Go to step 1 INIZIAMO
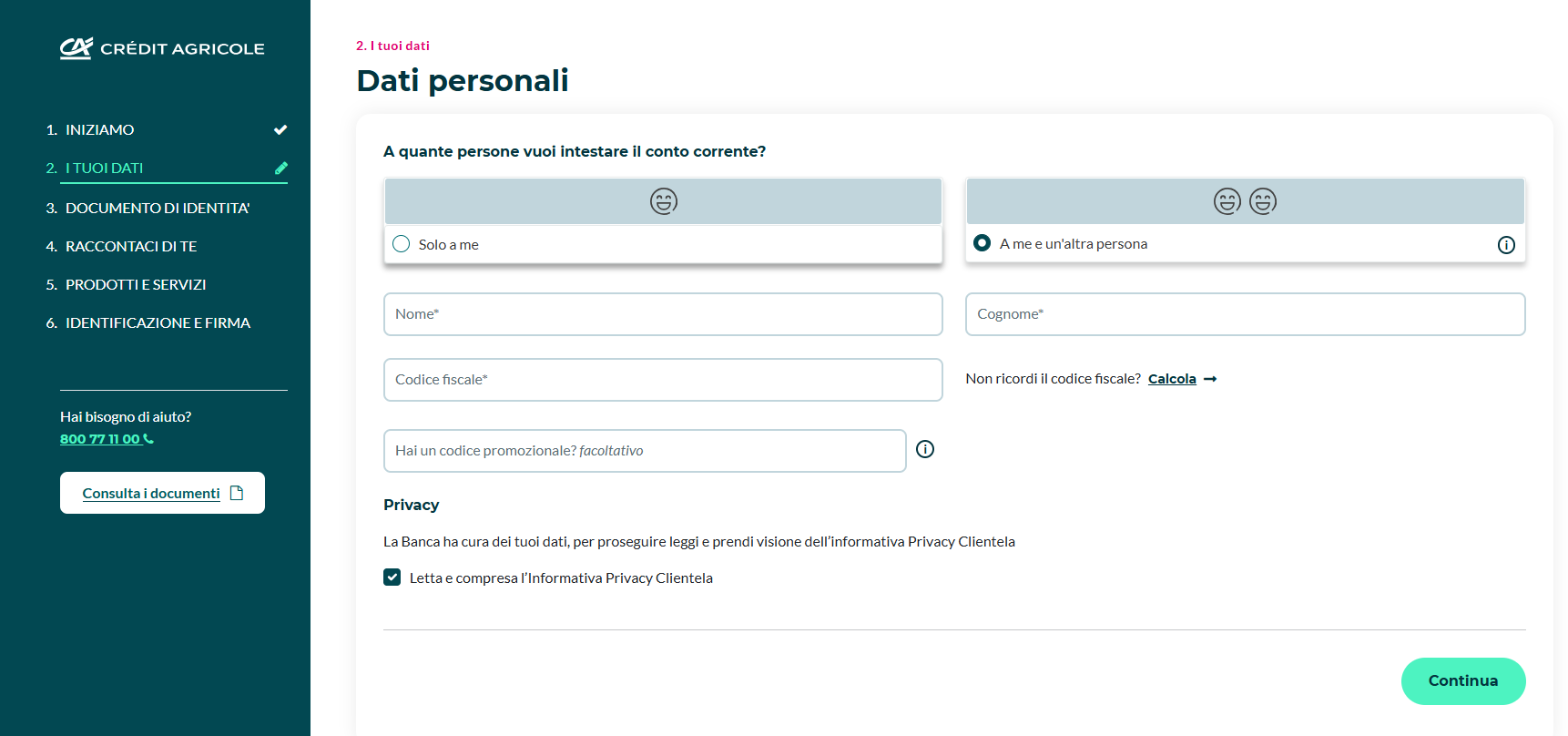 [x=99, y=129]
